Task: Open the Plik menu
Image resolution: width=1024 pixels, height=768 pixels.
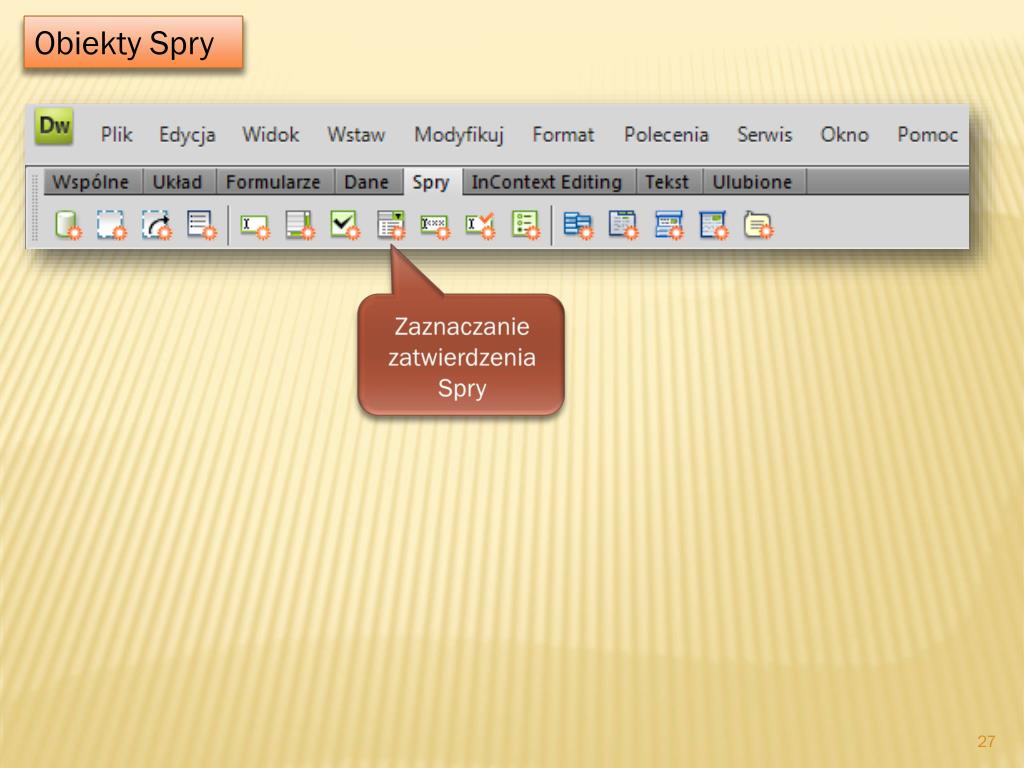Action: 116,135
